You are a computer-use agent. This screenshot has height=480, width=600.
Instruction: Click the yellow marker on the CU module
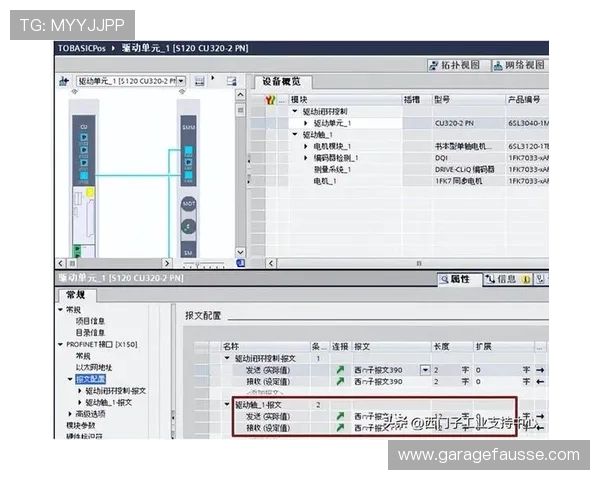[90, 192]
